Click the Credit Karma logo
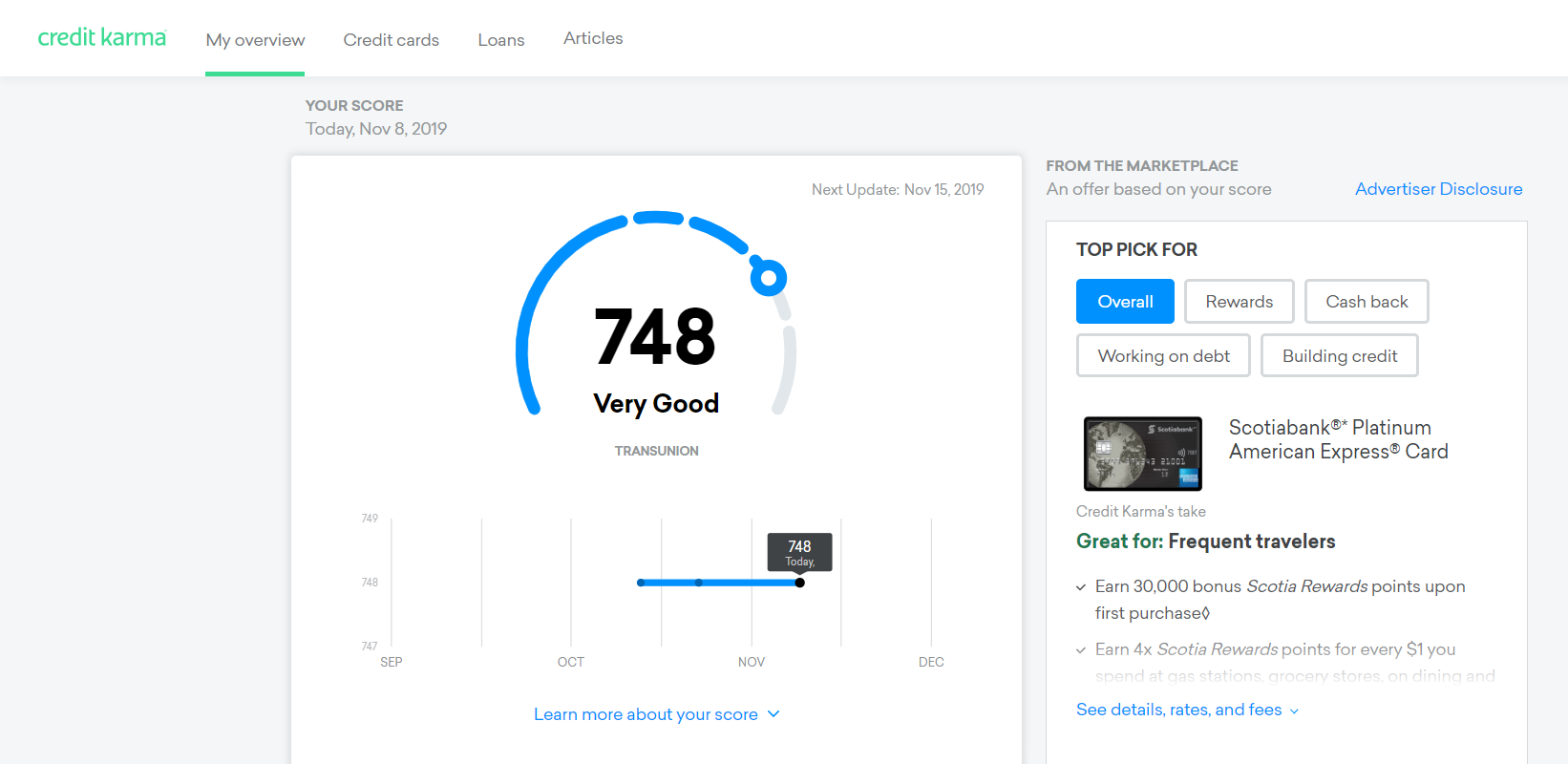1568x764 pixels. [102, 37]
